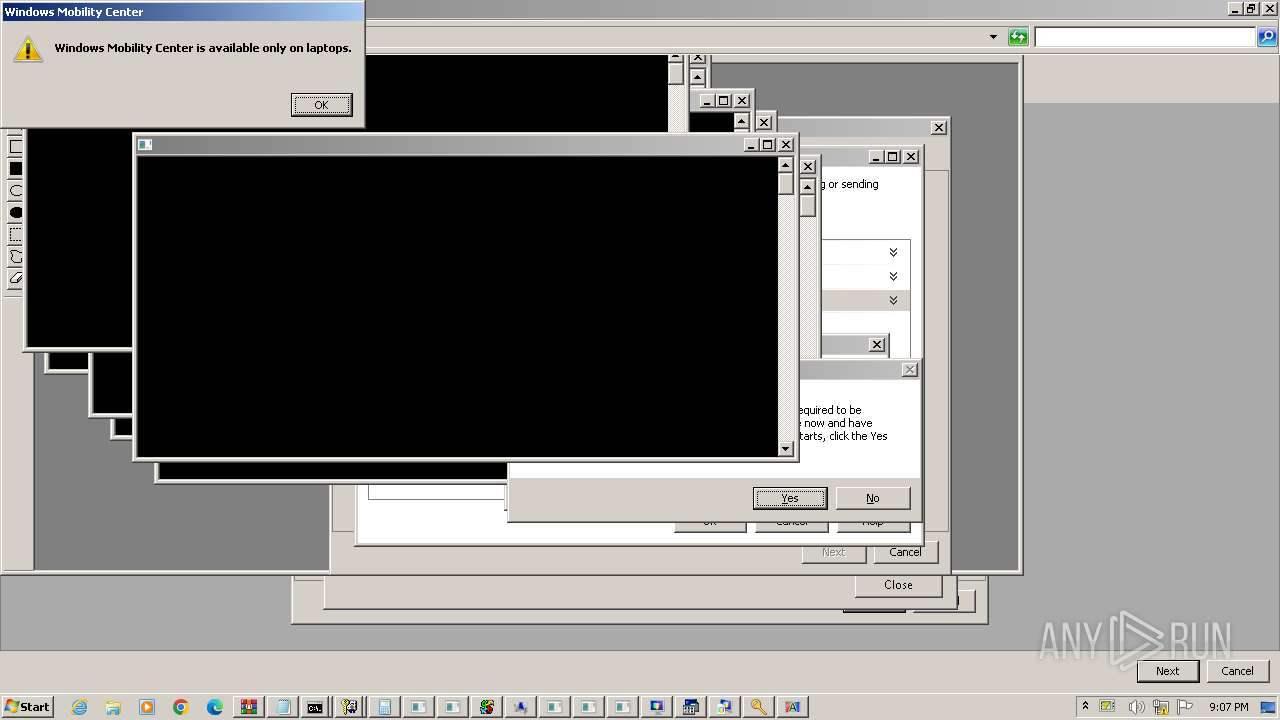
Task: Click Yes in the restart prompt
Action: click(790, 498)
